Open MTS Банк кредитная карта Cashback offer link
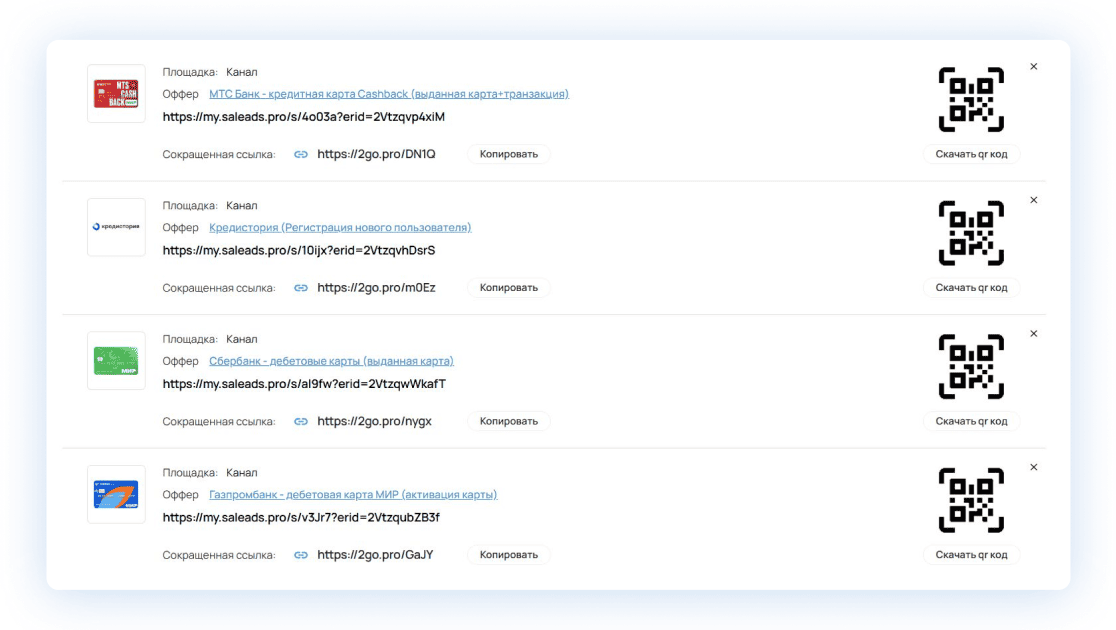1116x630 pixels. 388,94
